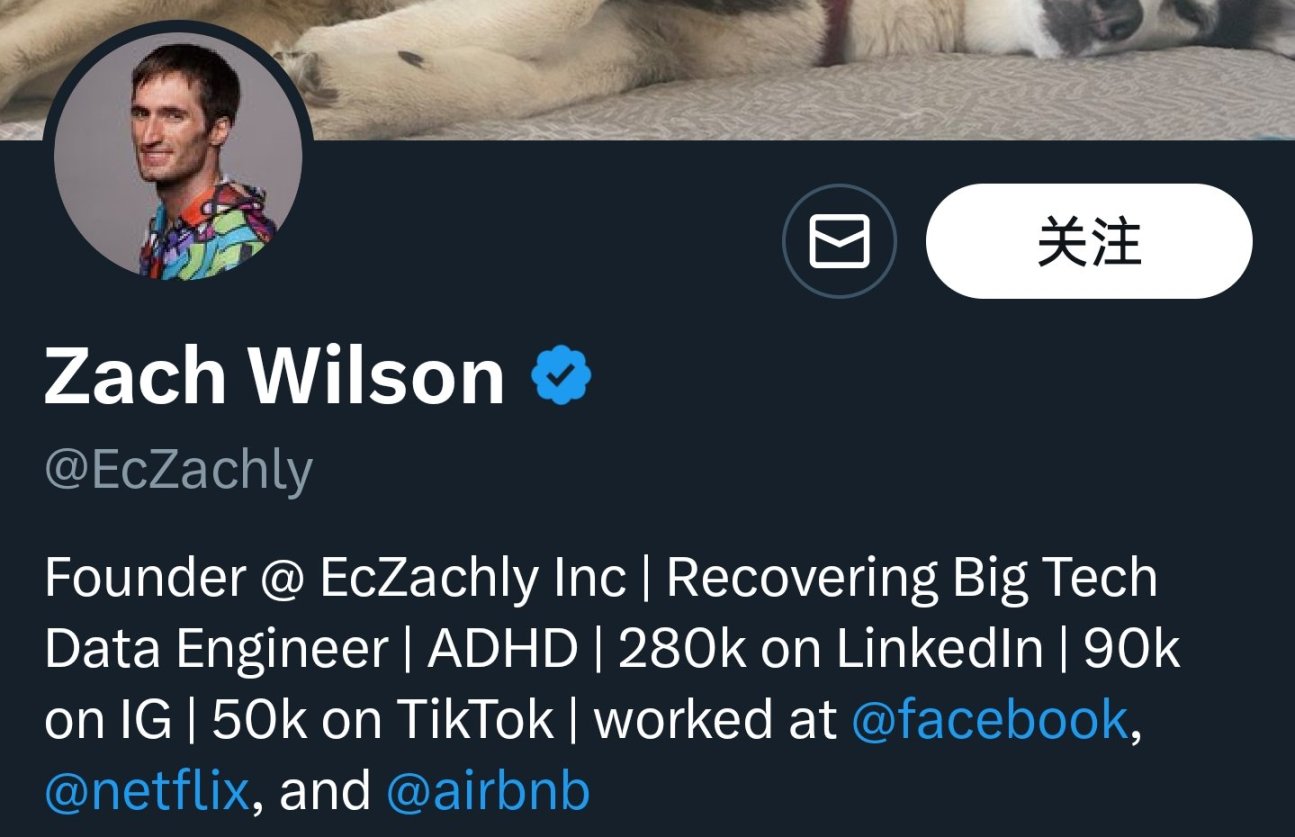The width and height of the screenshot is (1295, 837).
Task: Go to the @airbnb mention link
Action: pyautogui.click(x=488, y=791)
